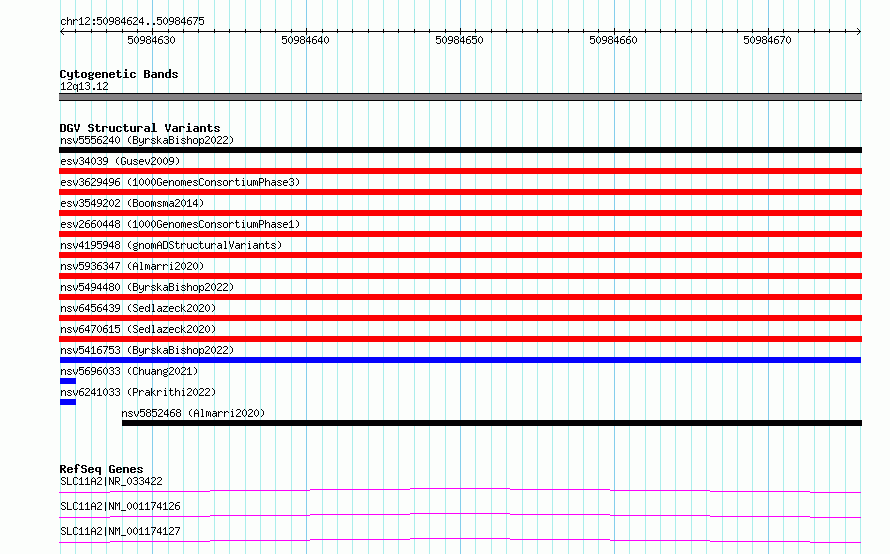Viewport: 890px width, 554px height.
Task: Open nsv6456439 (Sedlazeck2020) label
Action: click(138, 308)
